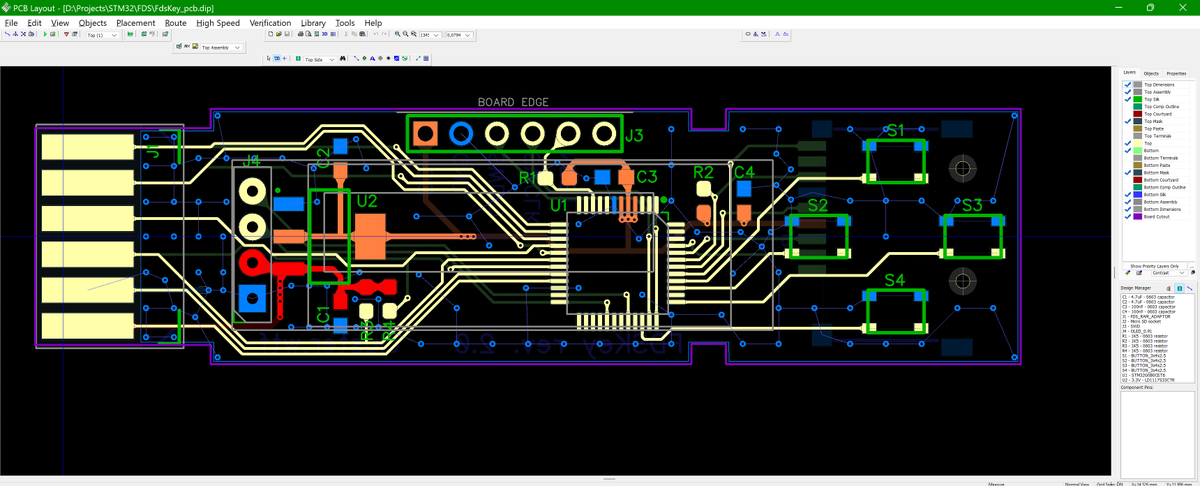Open the File menu
Viewport: 1200px width, 486px height.
click(11, 22)
